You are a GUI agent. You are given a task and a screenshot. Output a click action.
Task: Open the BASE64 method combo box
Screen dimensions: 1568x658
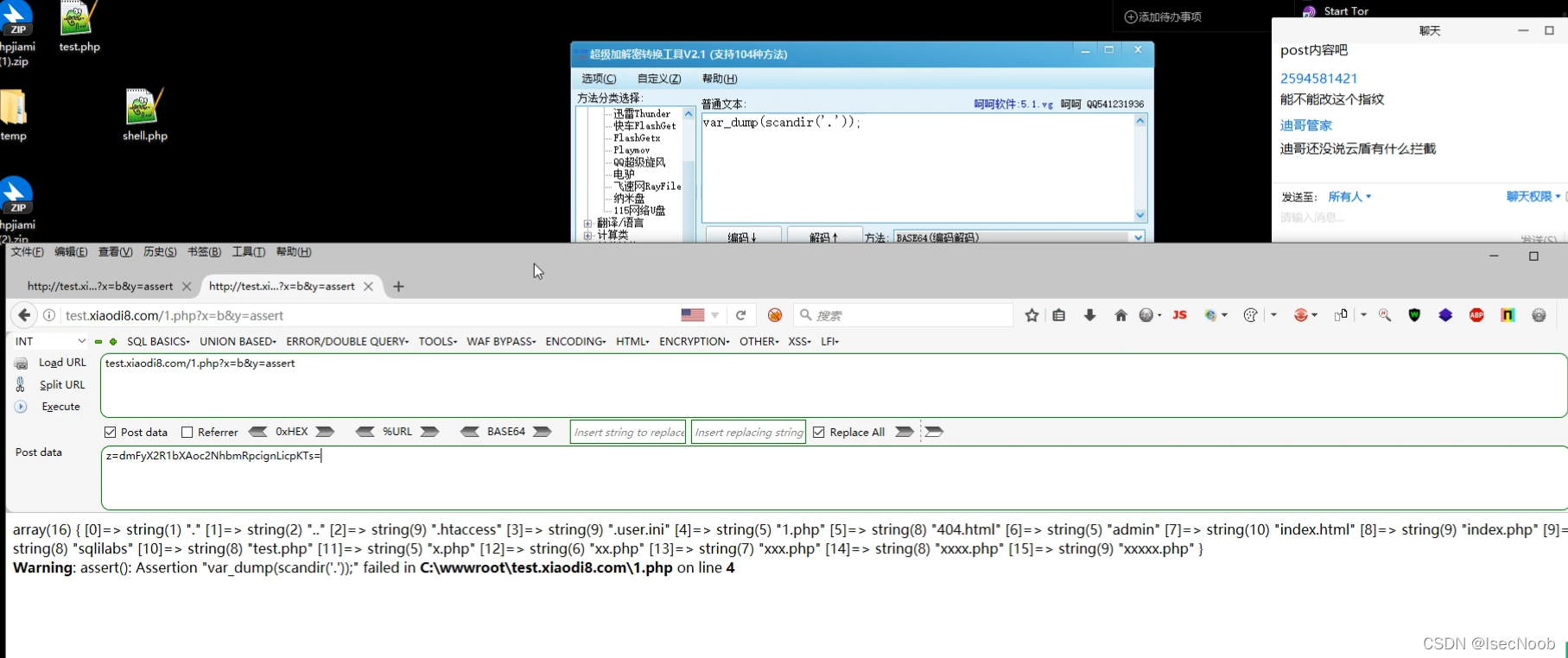1019,237
